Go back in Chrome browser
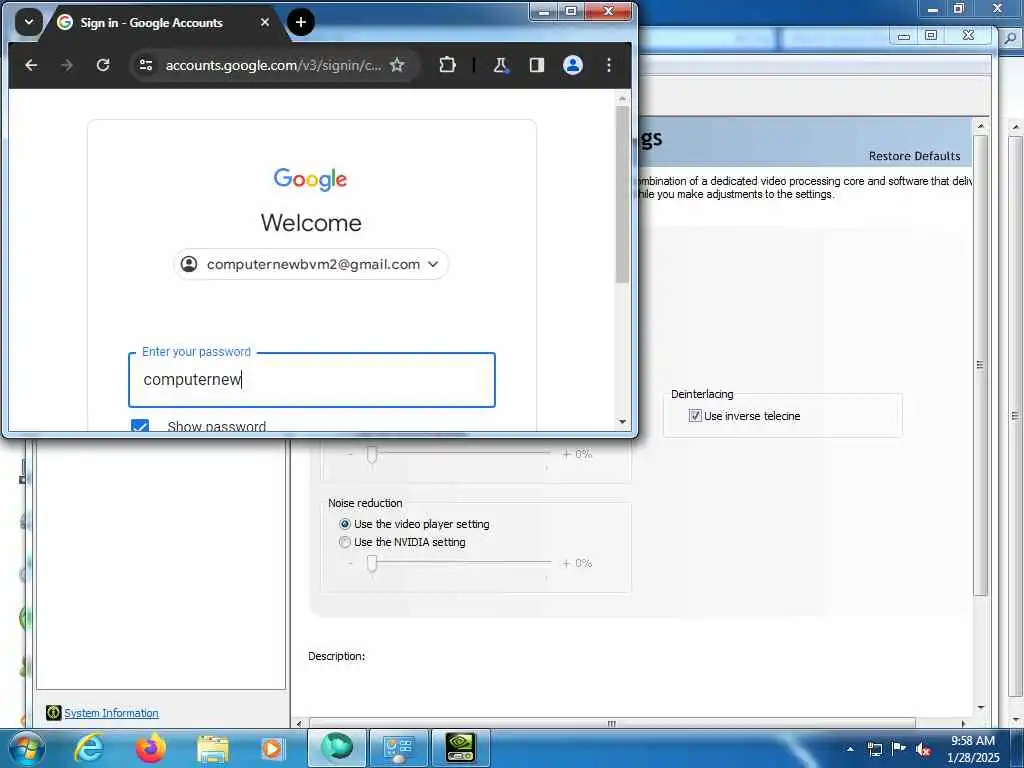The width and height of the screenshot is (1024, 768). tap(31, 65)
